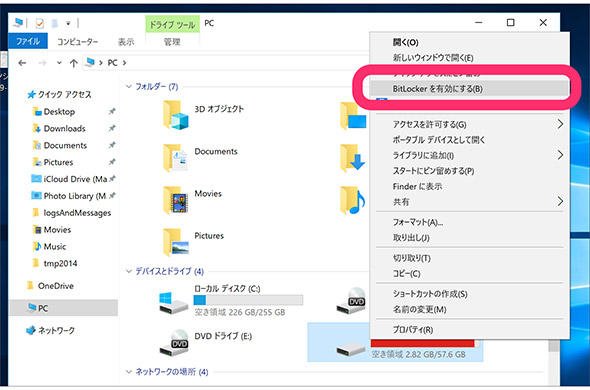Collapse the フォルダー (7) group
590x390 pixels.
pos(129,87)
